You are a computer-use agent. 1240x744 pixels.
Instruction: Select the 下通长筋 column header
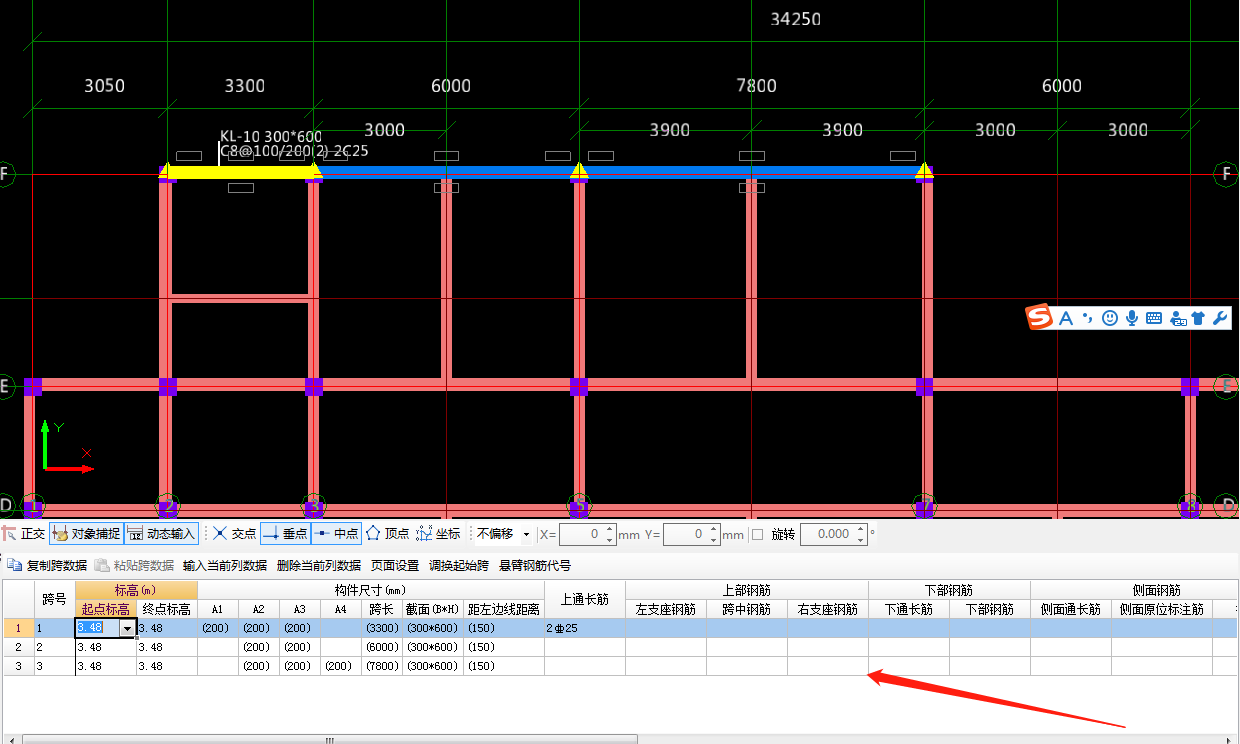(909, 609)
